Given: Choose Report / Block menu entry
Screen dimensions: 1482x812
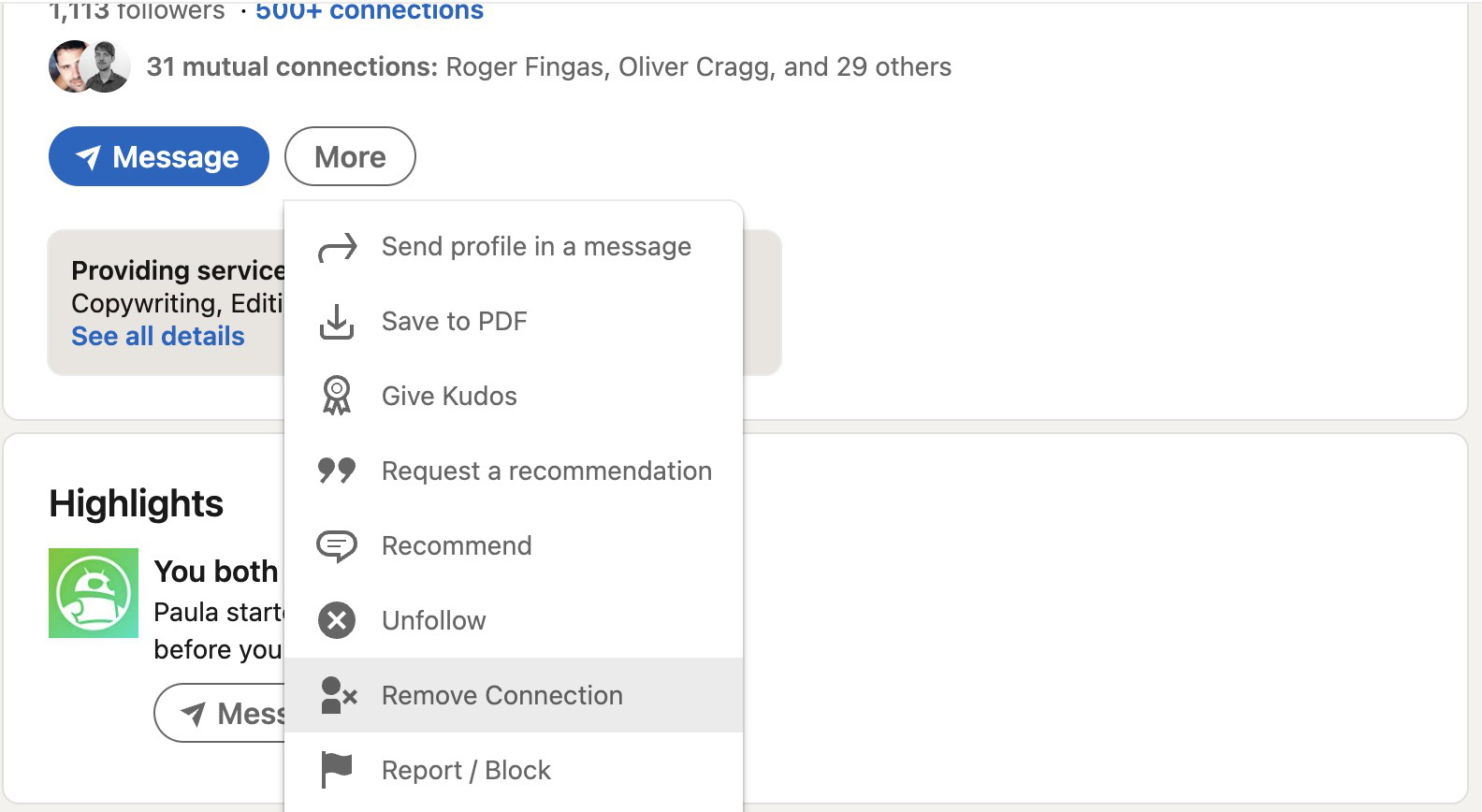Looking at the screenshot, I should (x=466, y=770).
